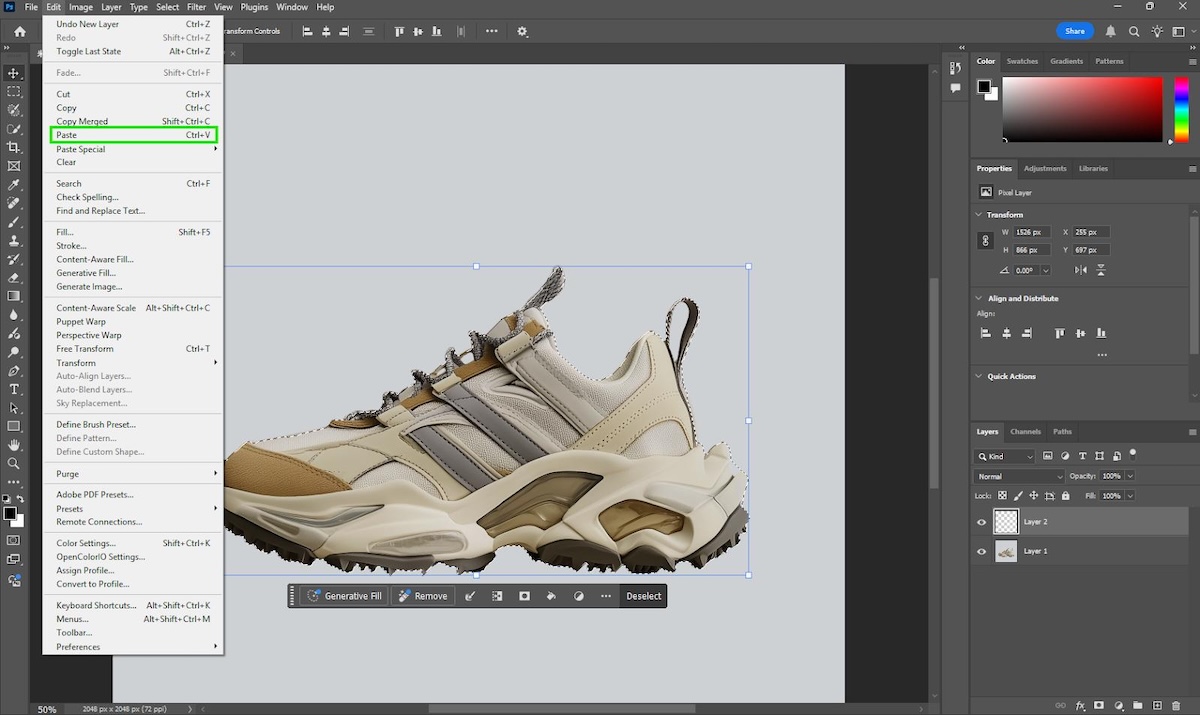Viewport: 1200px width, 715px height.
Task: Select the Move tool
Action: tap(14, 73)
